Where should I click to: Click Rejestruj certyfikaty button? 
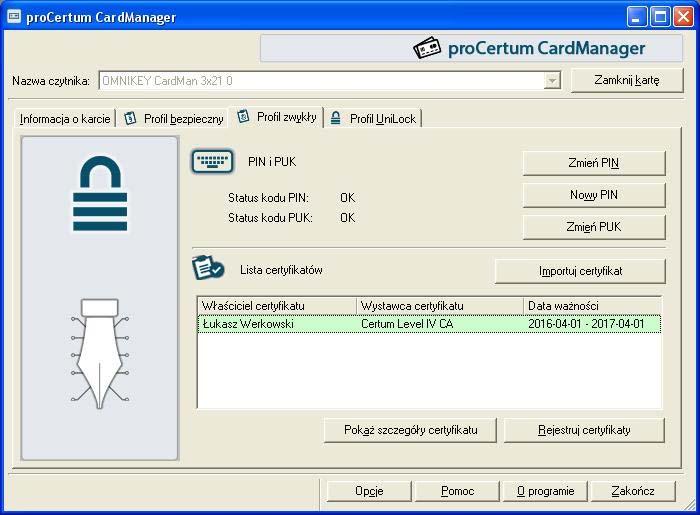pyautogui.click(x=584, y=430)
